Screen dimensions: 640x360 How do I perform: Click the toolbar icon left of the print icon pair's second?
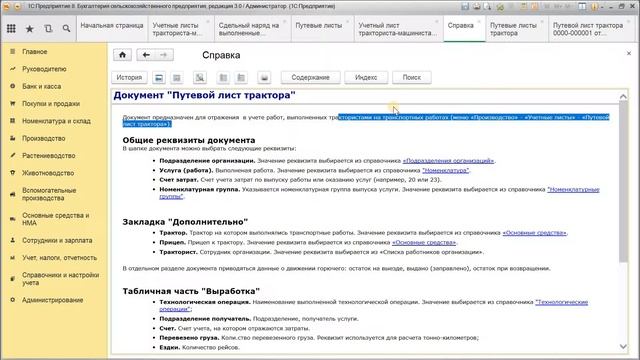point(223,78)
